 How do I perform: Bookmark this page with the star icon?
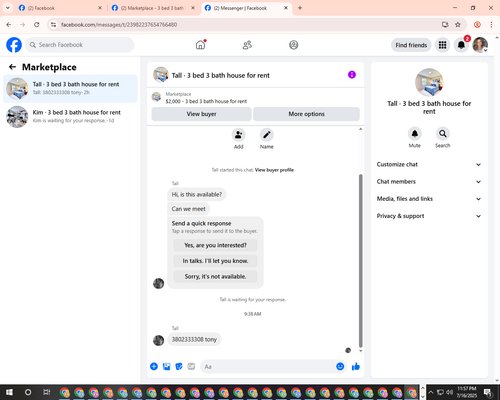[458, 25]
